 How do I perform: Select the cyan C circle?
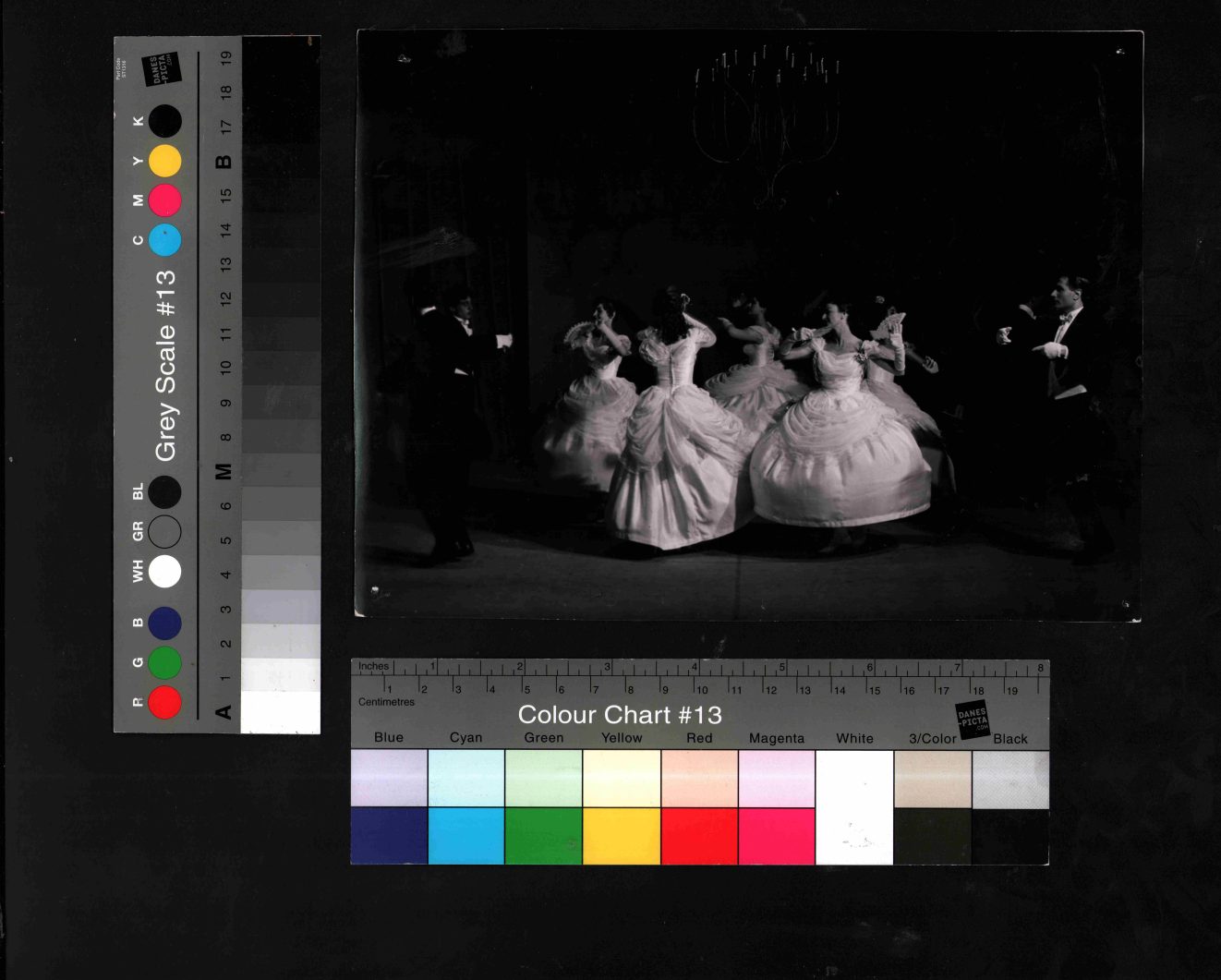[x=164, y=239]
